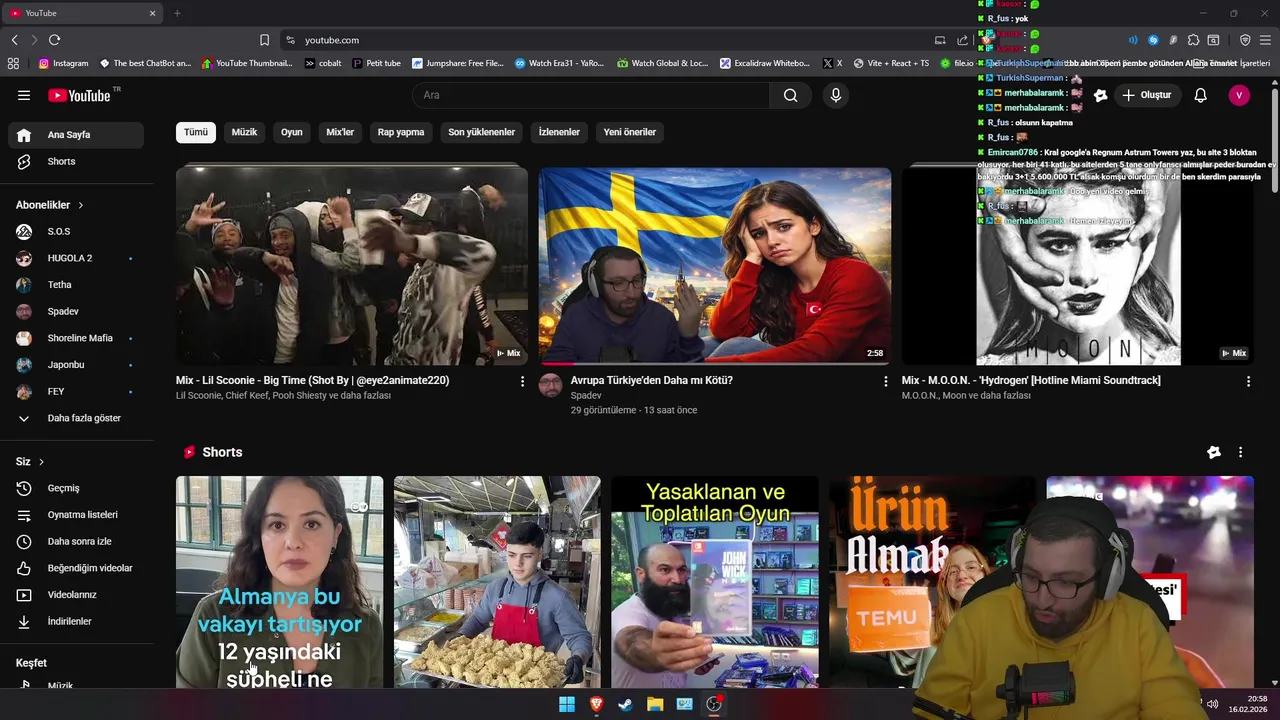1280x720 pixels.
Task: Open the Japonbu subscription channel
Action: (x=76, y=365)
